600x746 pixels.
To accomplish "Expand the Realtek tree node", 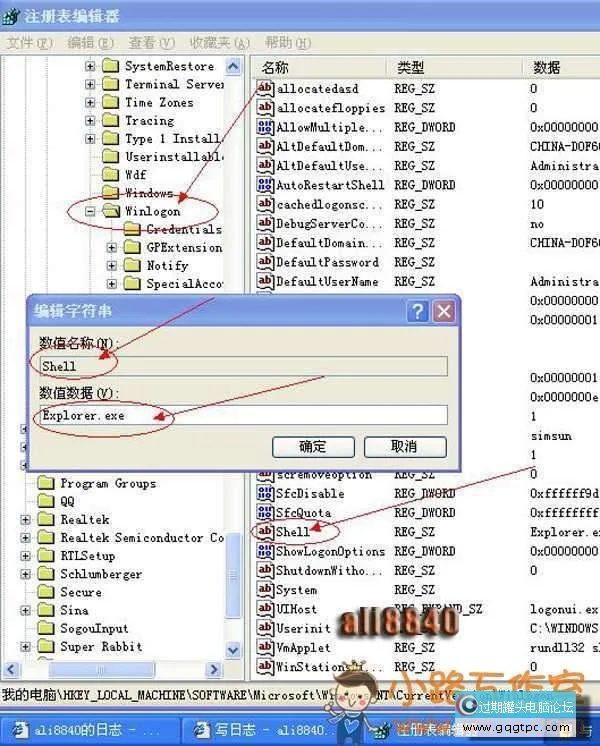I will [25, 520].
